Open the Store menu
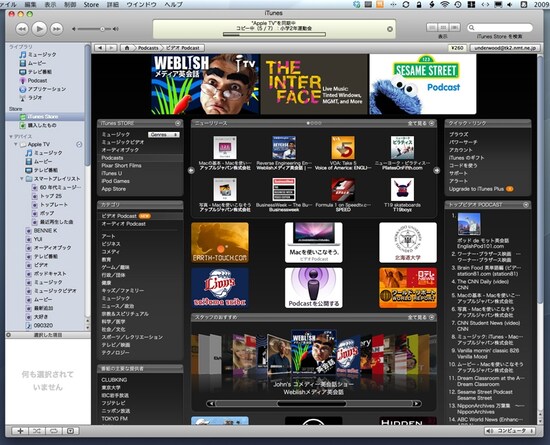550x445 pixels. tap(91, 5)
